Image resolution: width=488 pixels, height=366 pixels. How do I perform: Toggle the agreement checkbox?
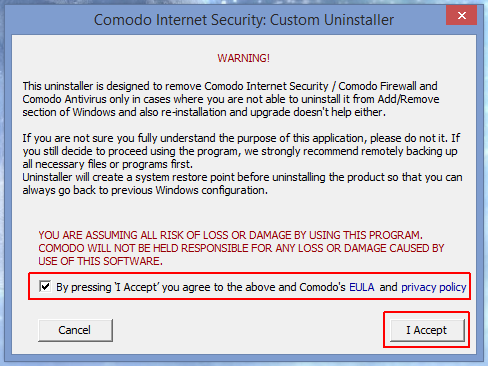point(45,286)
